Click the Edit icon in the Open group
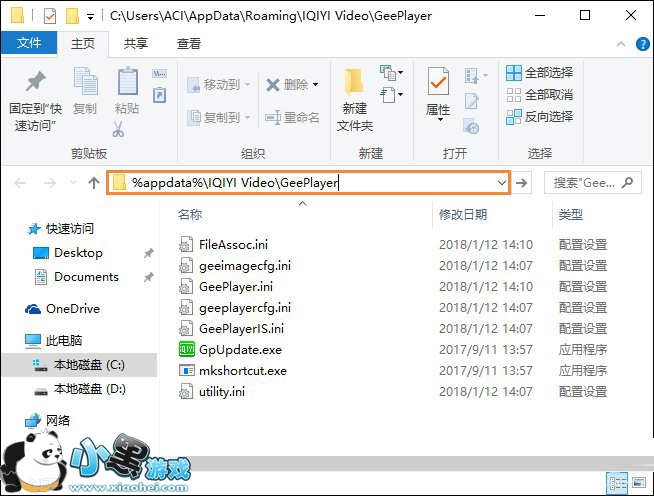Viewport: 654px width, 496px height. click(x=472, y=101)
